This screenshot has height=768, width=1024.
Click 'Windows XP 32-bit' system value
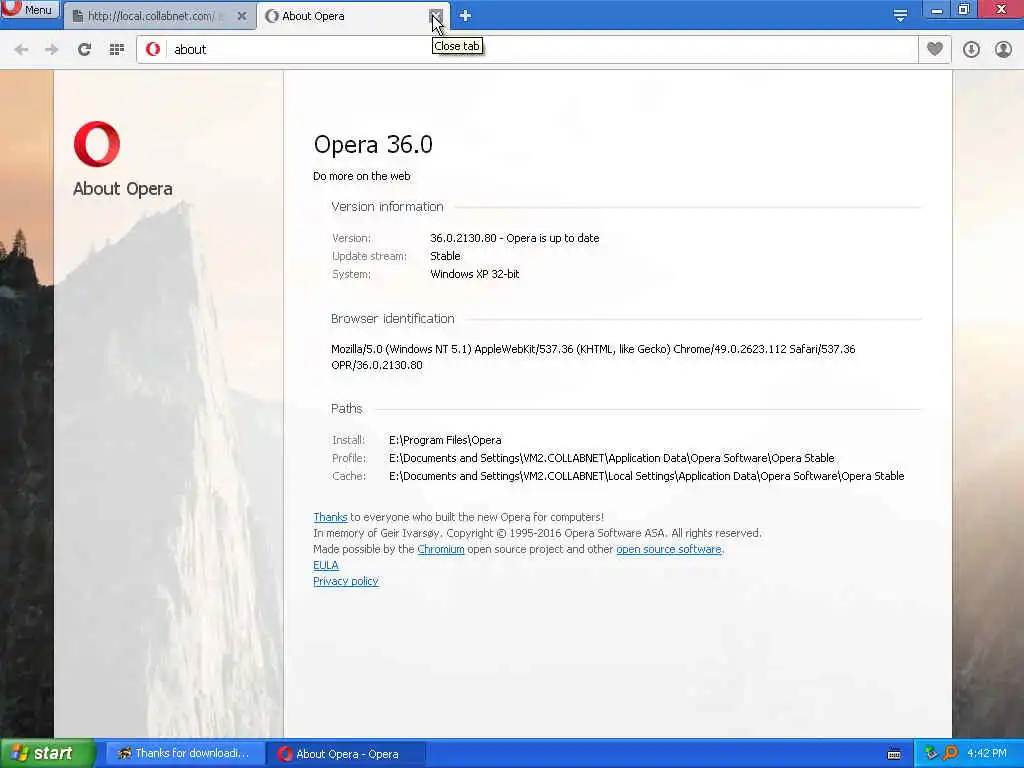pyautogui.click(x=475, y=274)
